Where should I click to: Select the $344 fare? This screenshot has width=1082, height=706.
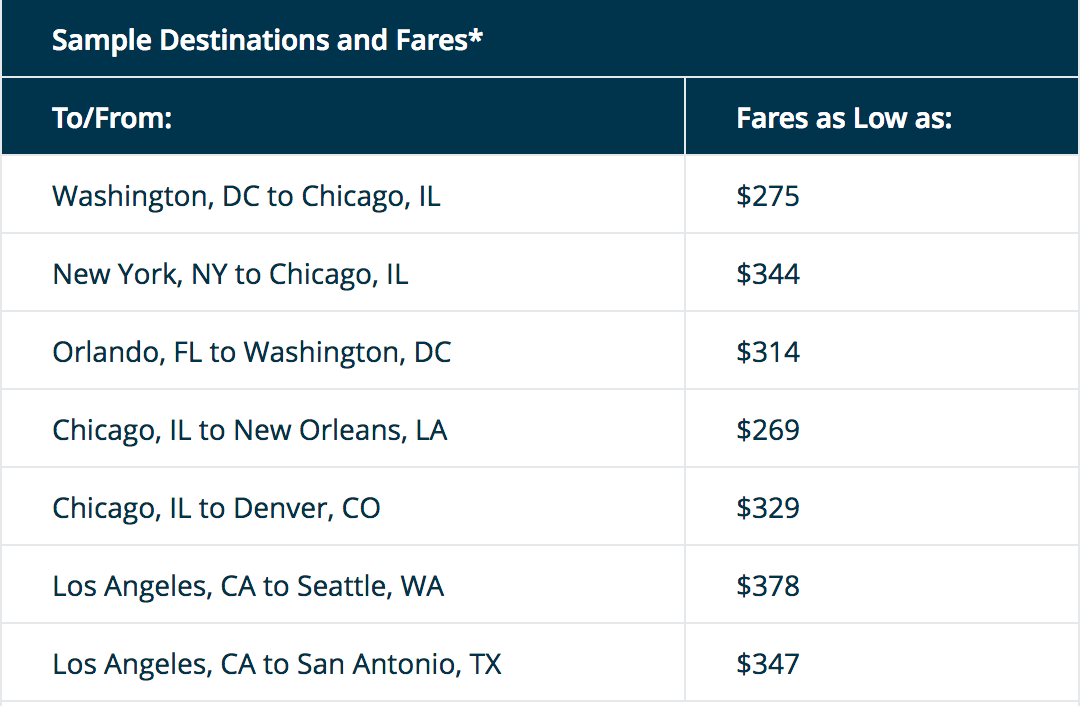click(x=768, y=274)
